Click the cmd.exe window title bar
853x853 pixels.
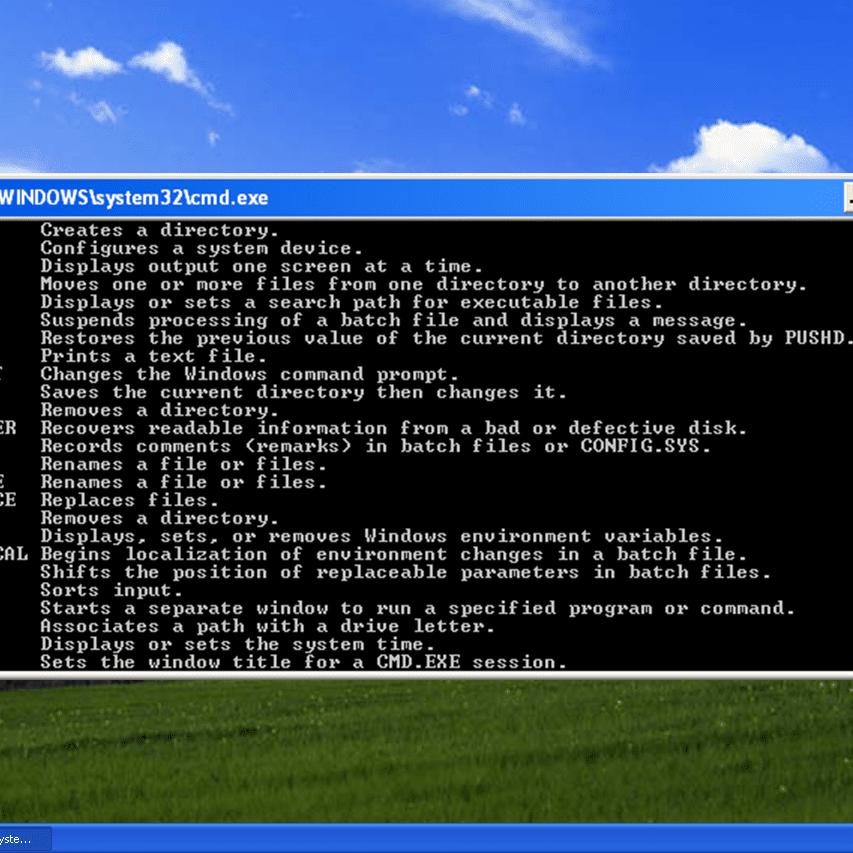click(426, 198)
